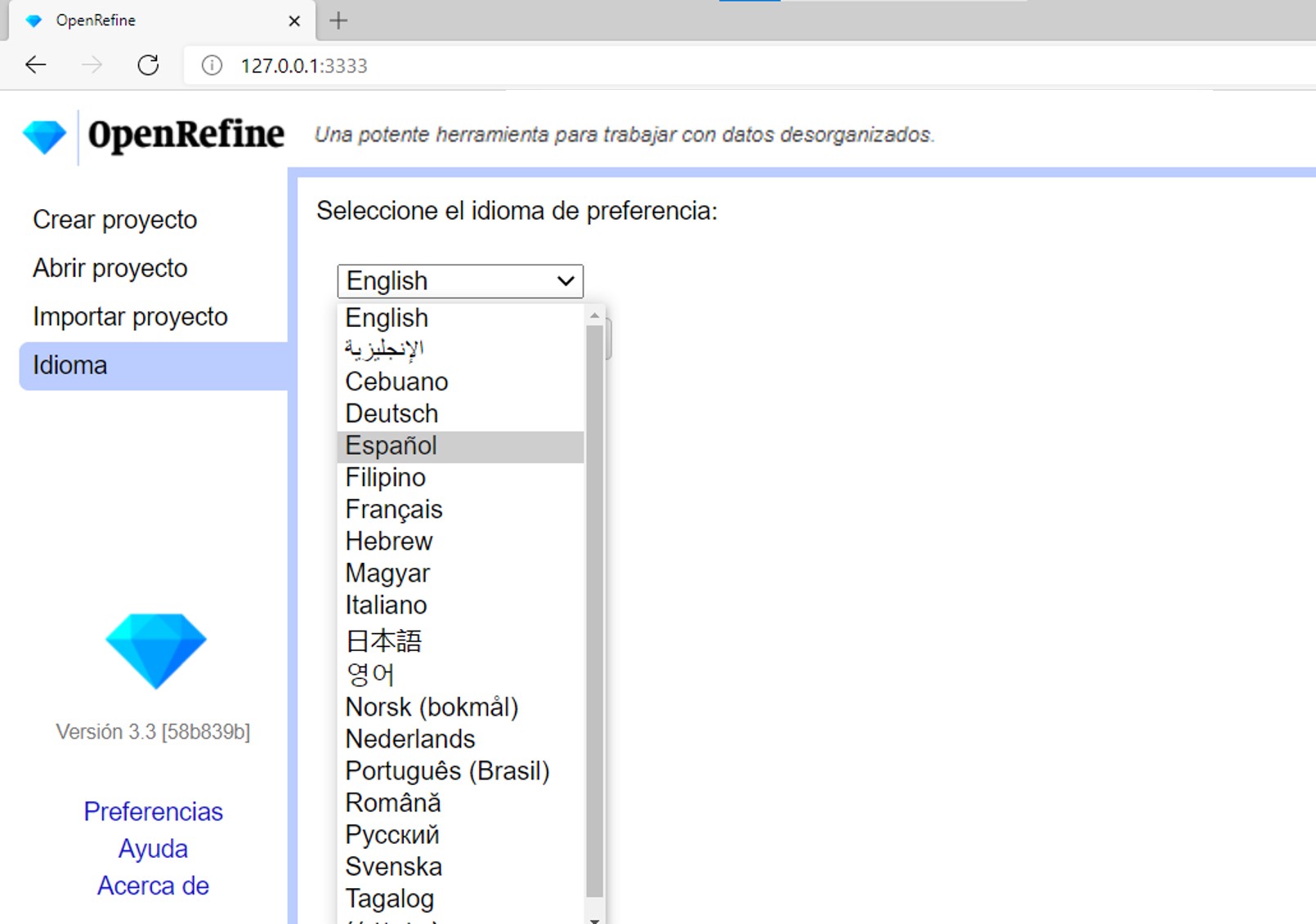Choose Italiano in the language list

click(461, 605)
